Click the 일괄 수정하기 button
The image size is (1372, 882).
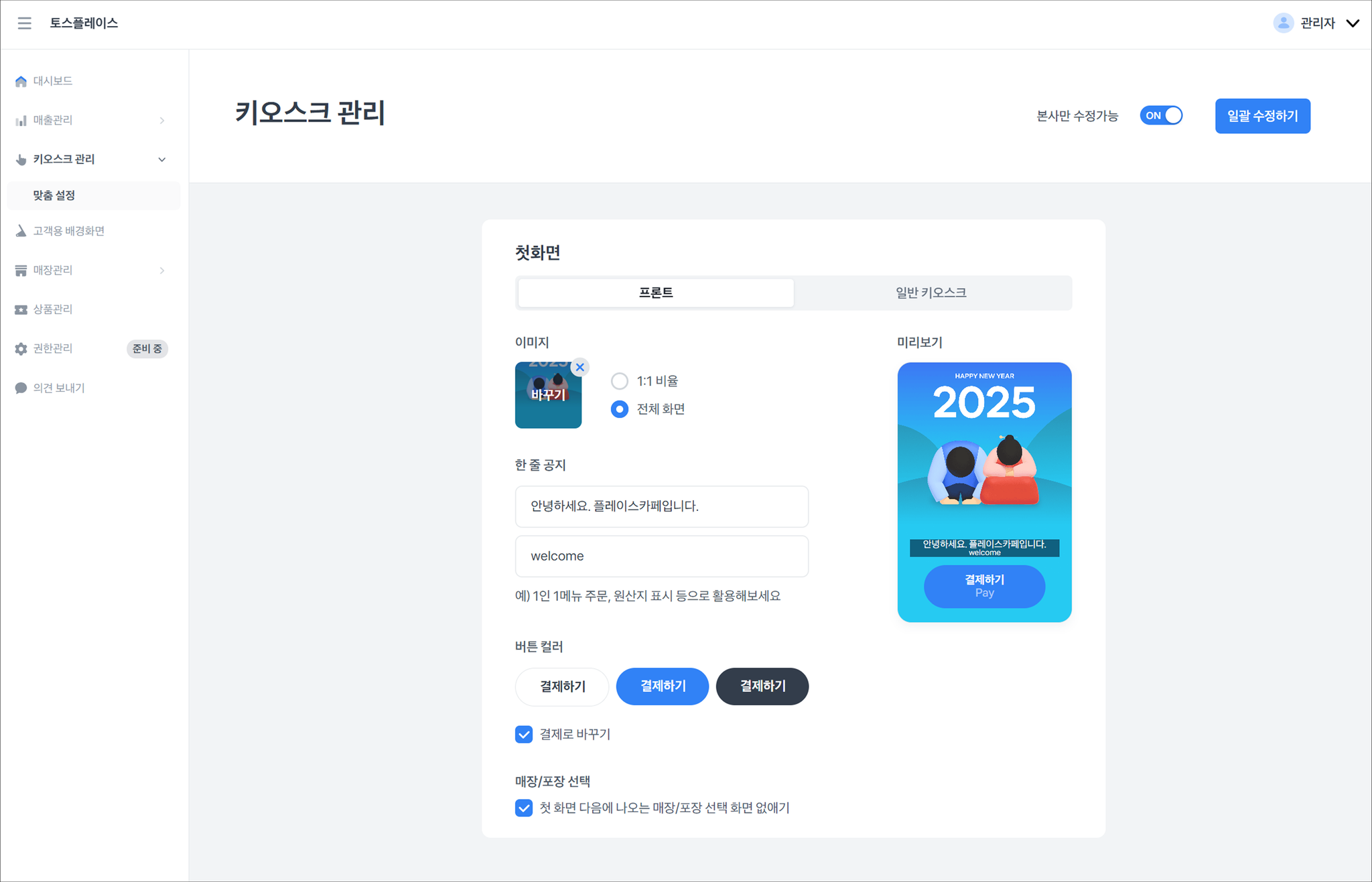point(1263,117)
